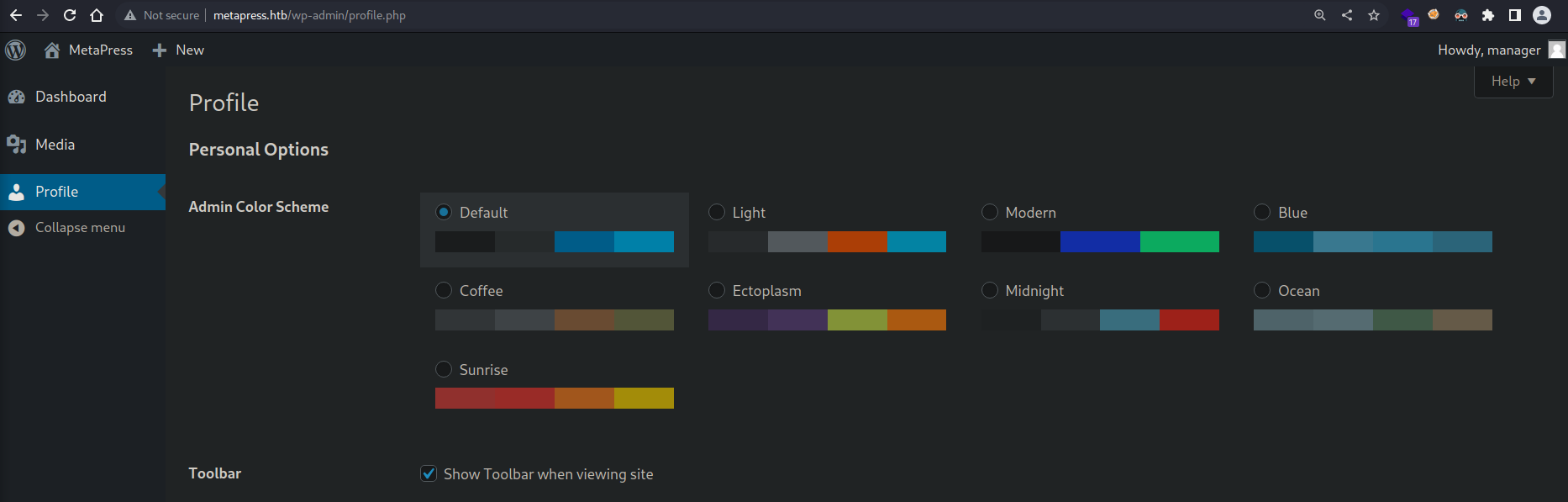The width and height of the screenshot is (1568, 502).
Task: Open the Profile sidebar item
Action: pos(56,192)
